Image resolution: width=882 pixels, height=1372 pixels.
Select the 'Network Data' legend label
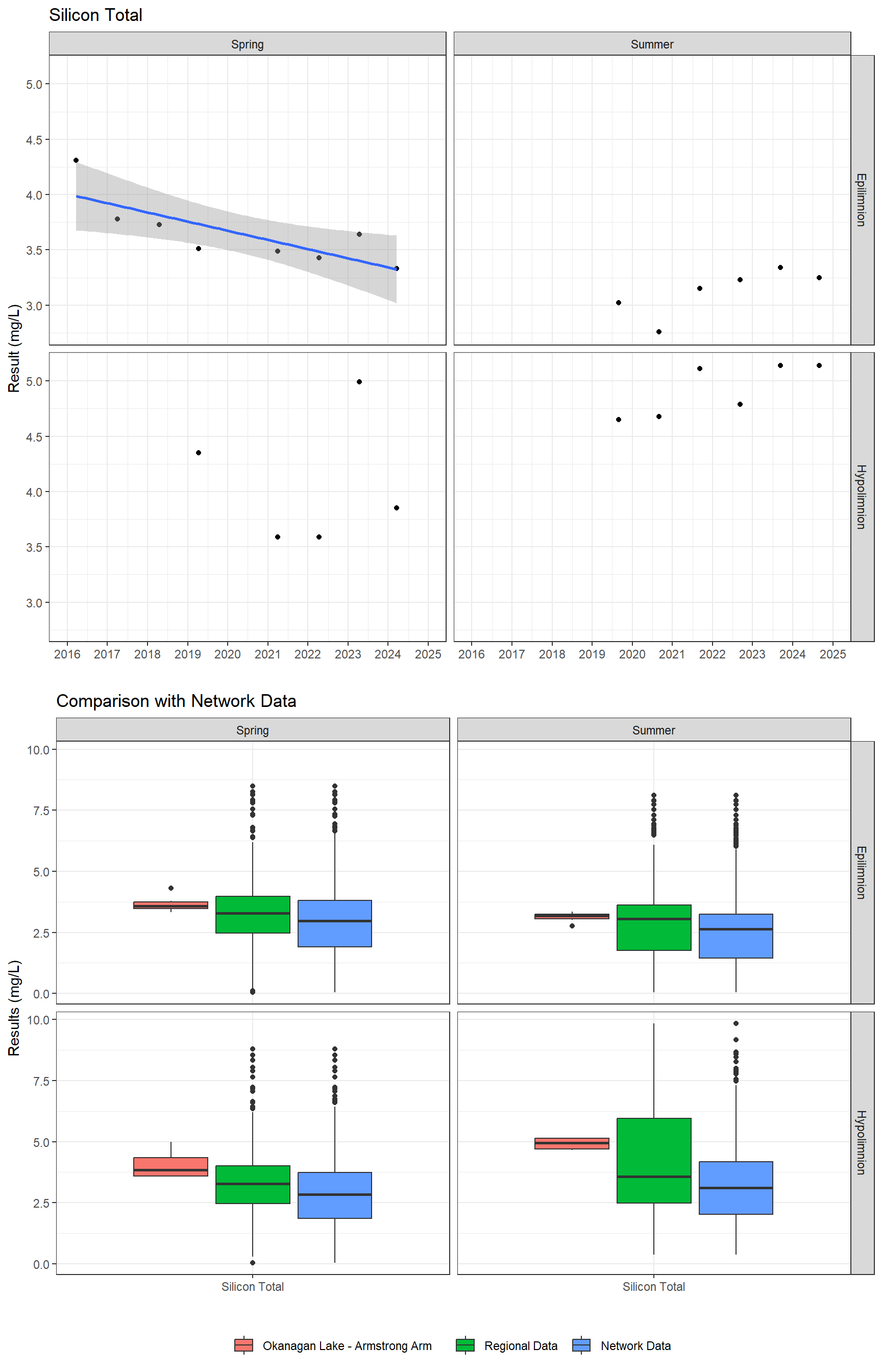(636, 1345)
